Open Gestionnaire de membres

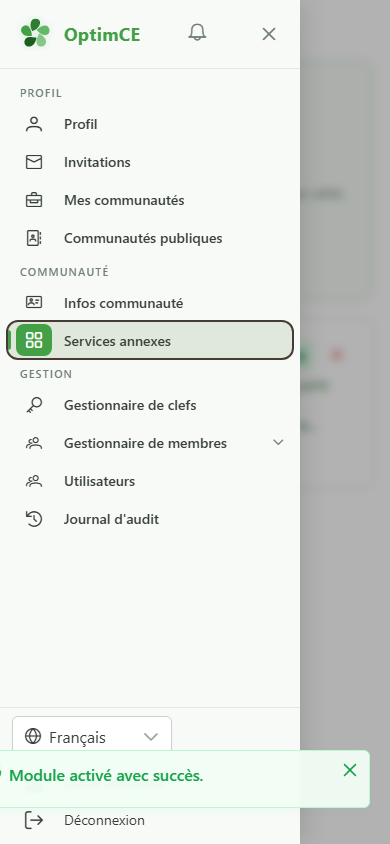pos(150,443)
